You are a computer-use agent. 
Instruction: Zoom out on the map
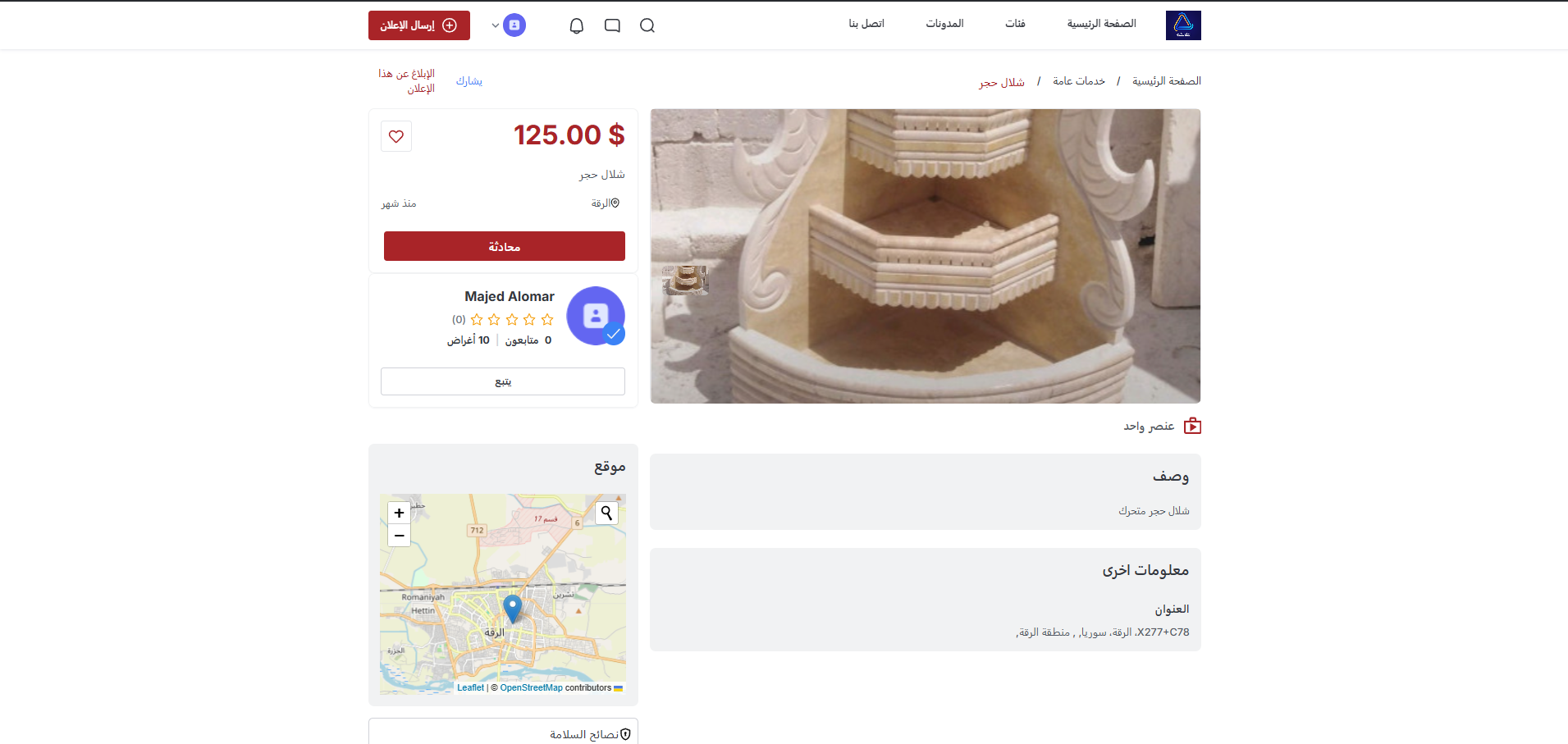[x=399, y=536]
